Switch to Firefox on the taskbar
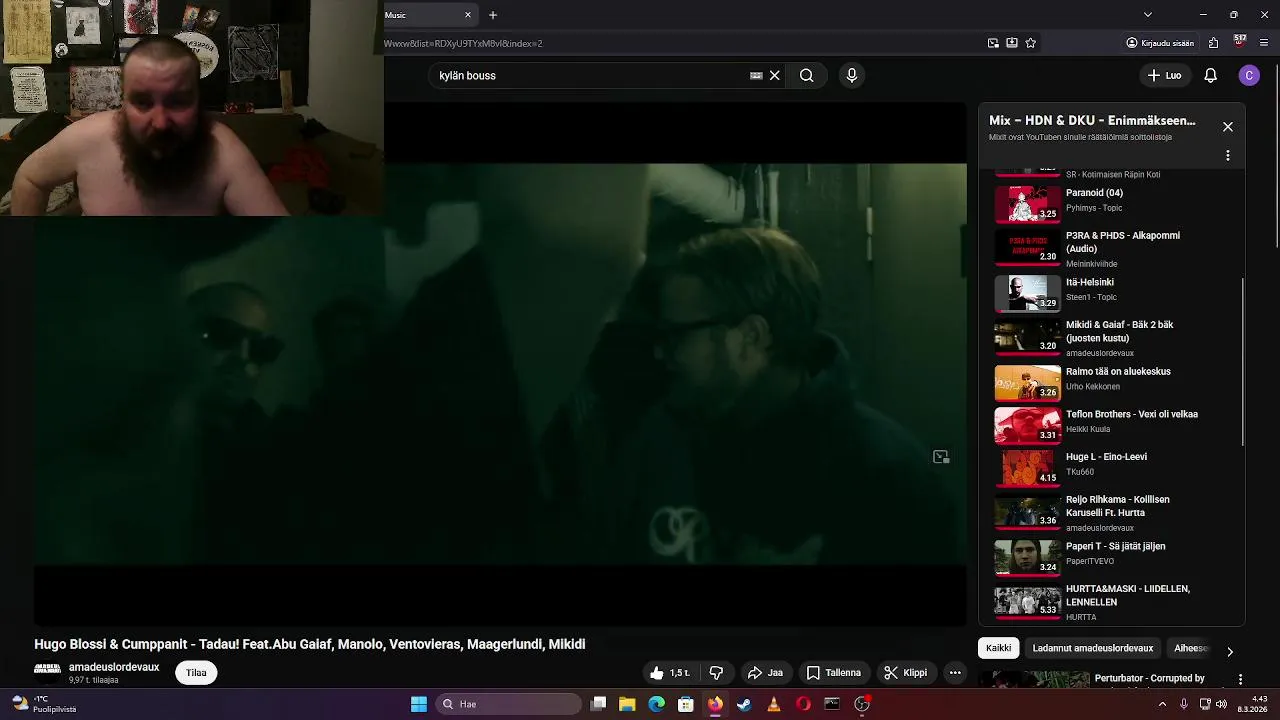 coord(715,704)
